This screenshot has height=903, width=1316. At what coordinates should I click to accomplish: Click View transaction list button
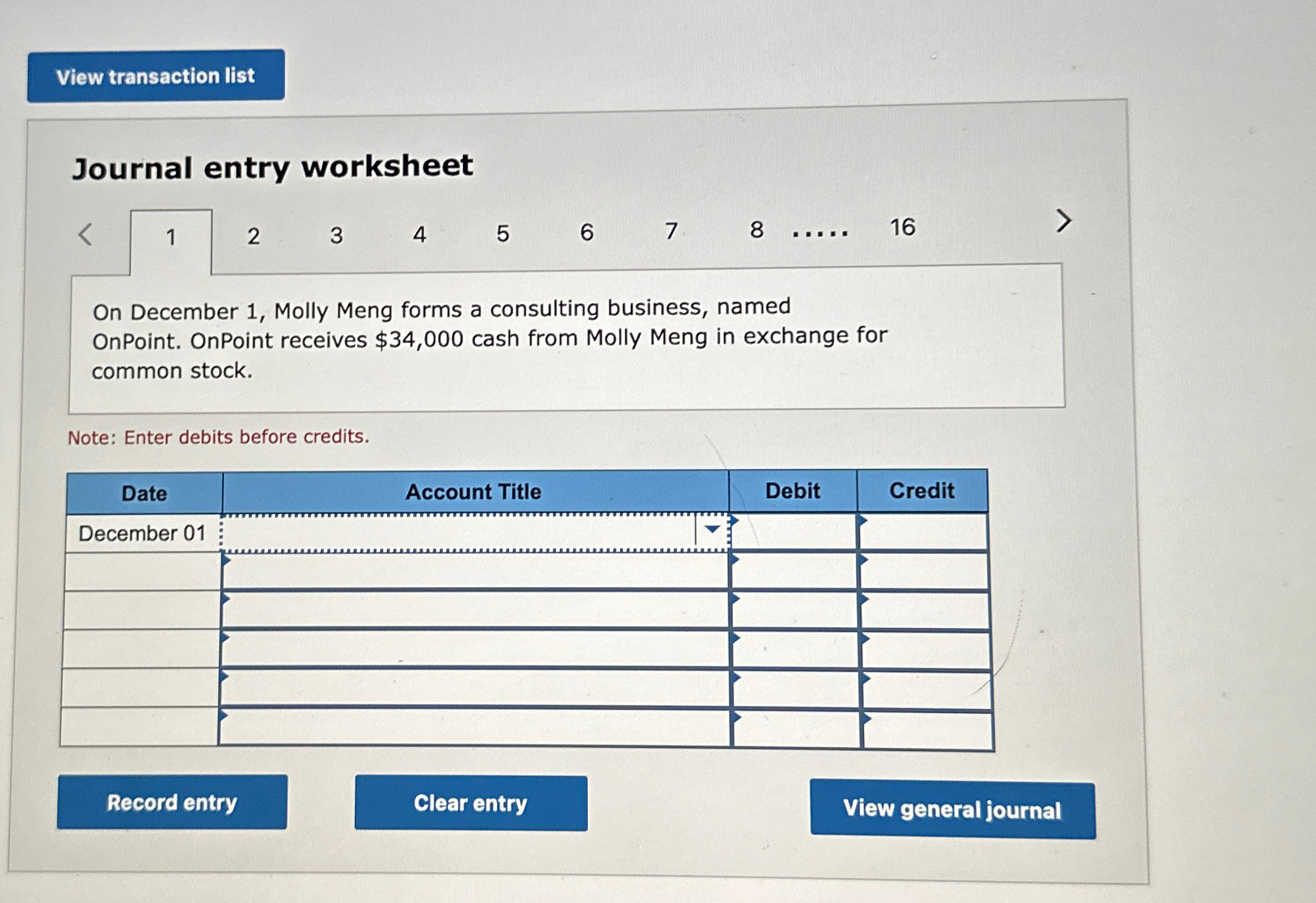click(156, 76)
